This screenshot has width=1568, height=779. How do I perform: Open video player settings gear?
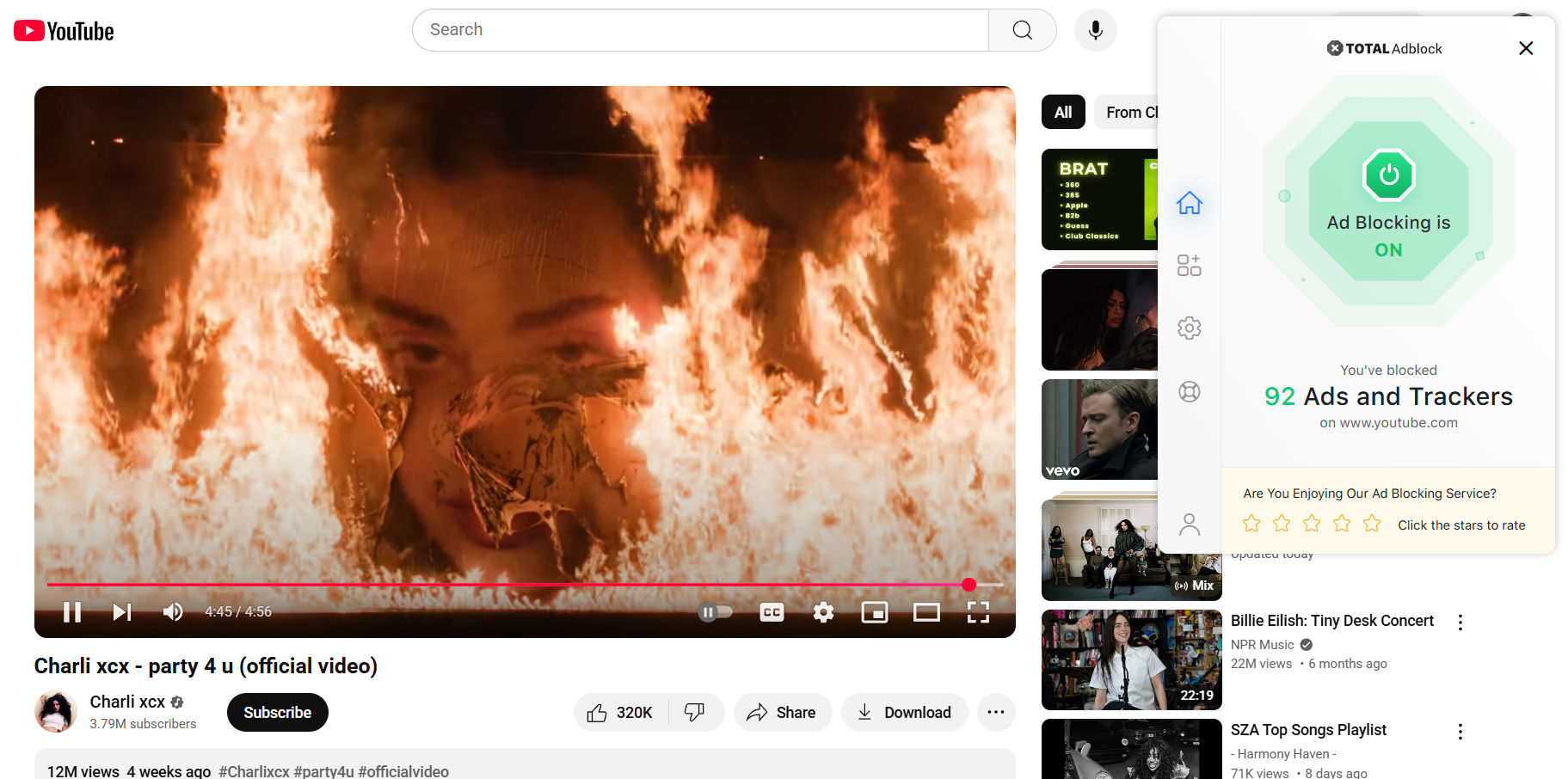[823, 611]
